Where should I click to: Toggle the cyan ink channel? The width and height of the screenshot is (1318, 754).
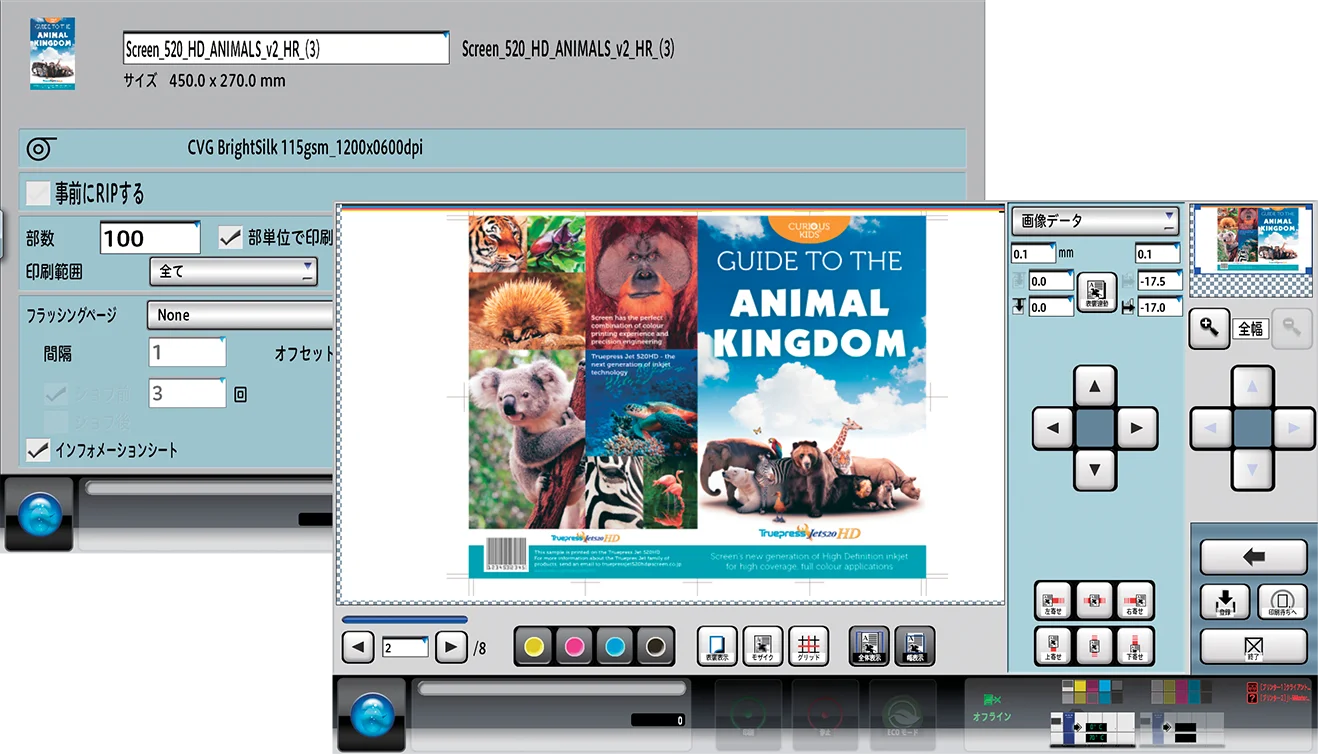(x=615, y=647)
